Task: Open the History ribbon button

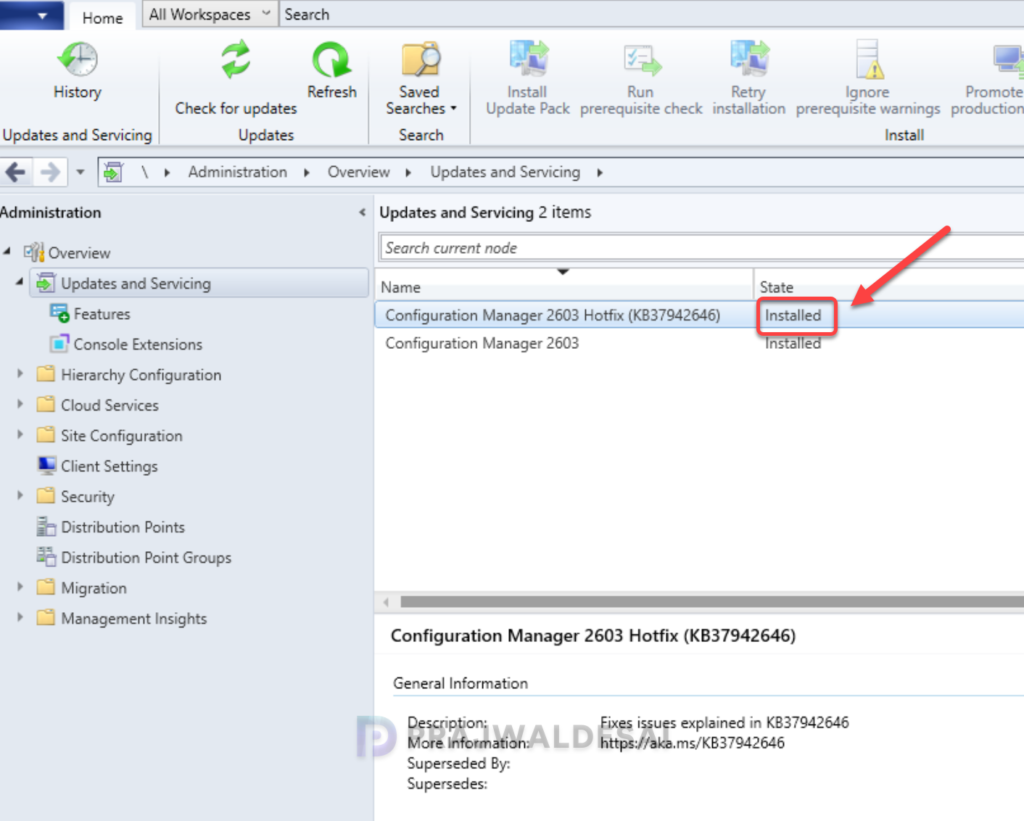Action: (78, 71)
